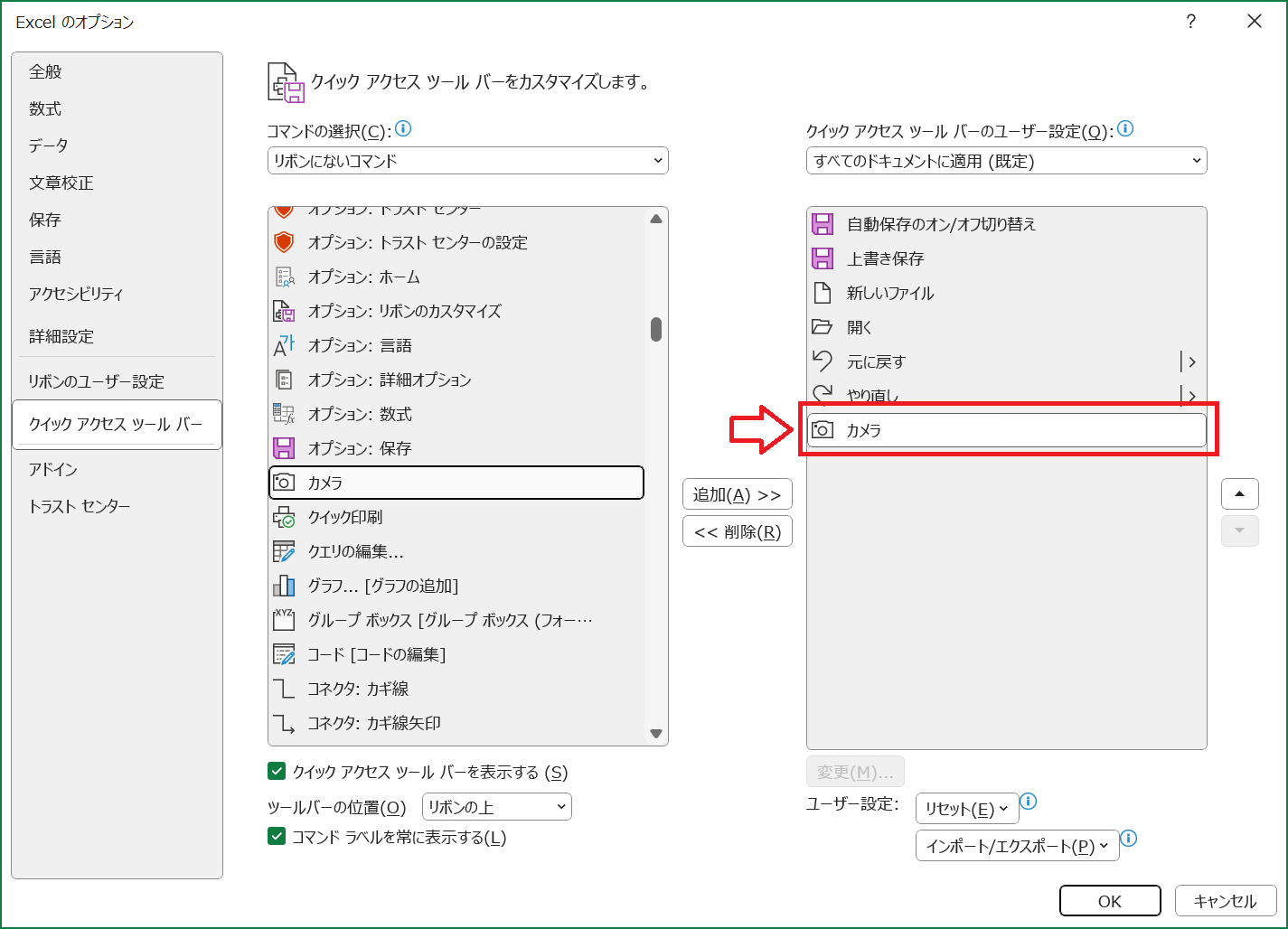Click the info icon next to インポート/エクスポート
1288x929 pixels.
pyautogui.click(x=1129, y=839)
